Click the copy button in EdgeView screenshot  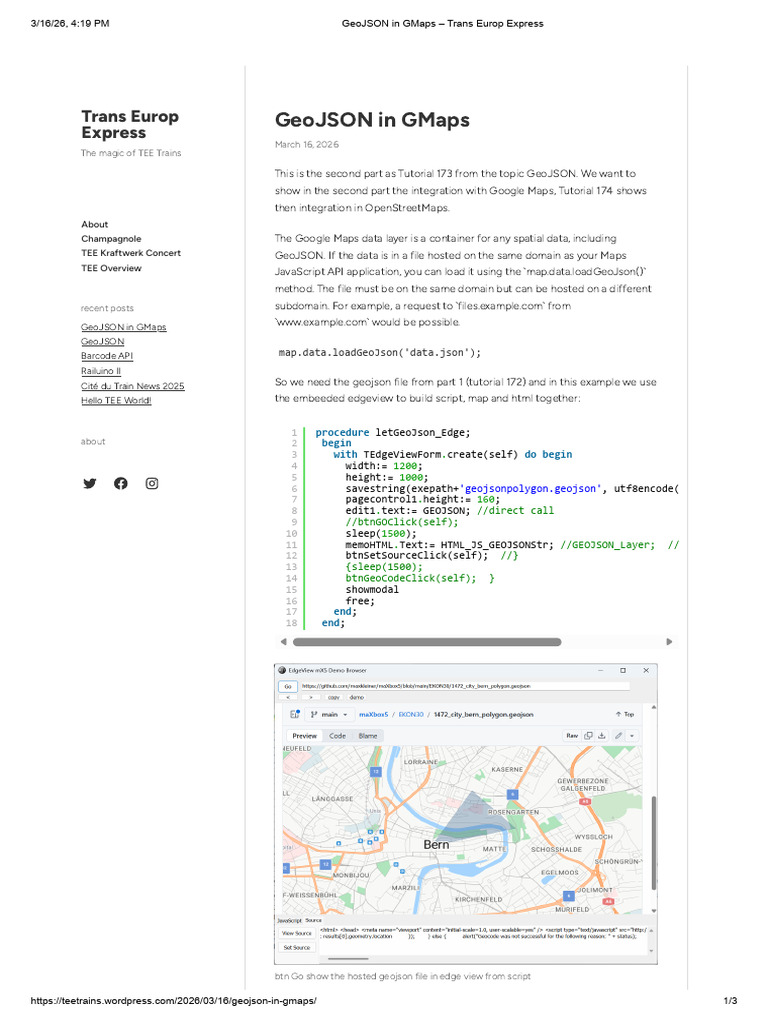pos(334,697)
